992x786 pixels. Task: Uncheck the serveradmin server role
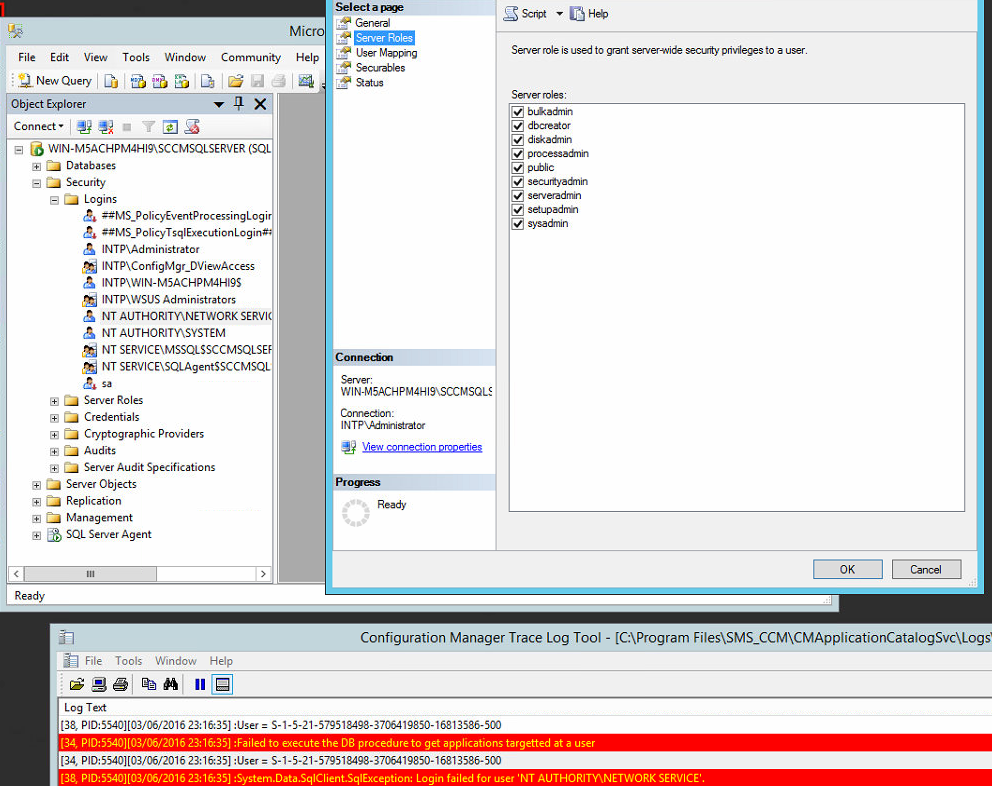pos(518,196)
